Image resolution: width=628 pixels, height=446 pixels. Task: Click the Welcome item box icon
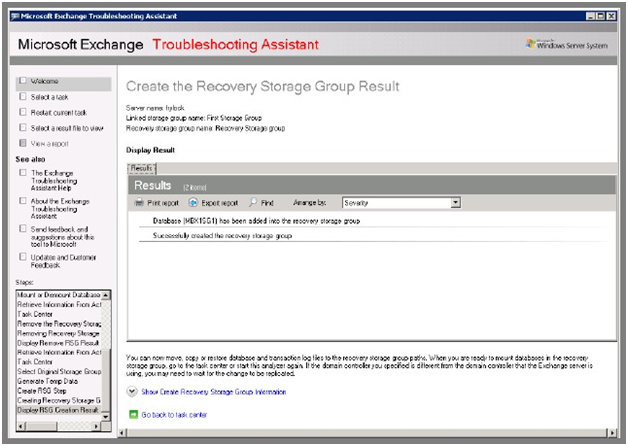pyautogui.click(x=23, y=81)
